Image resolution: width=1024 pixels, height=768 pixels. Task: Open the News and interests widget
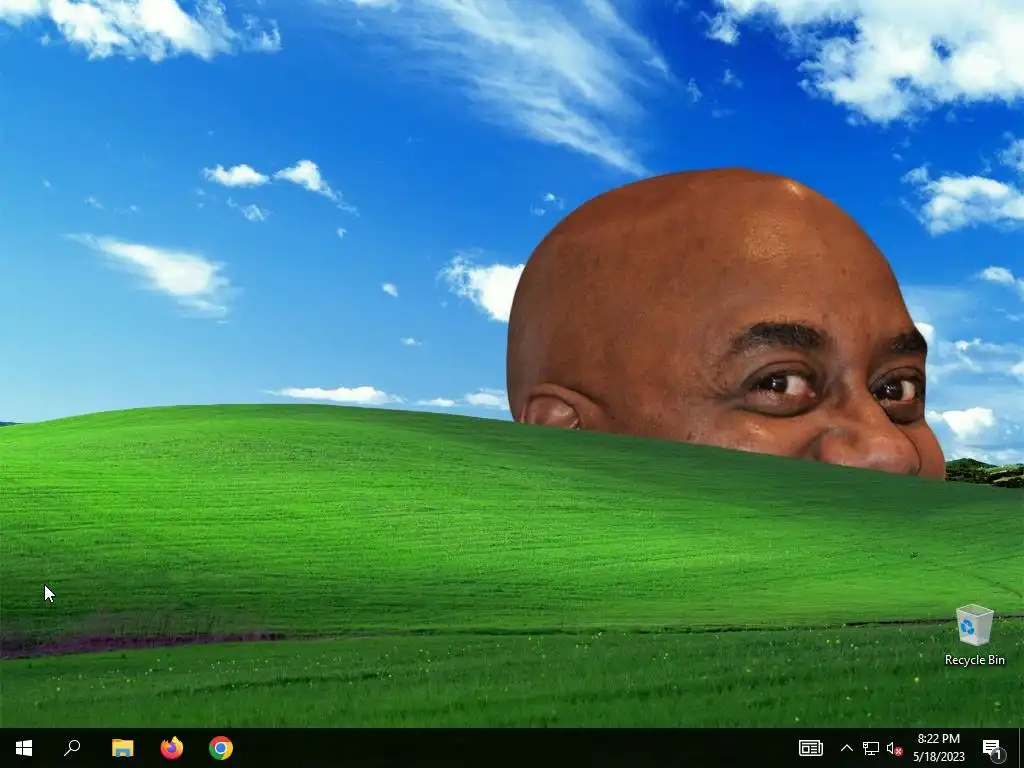810,748
